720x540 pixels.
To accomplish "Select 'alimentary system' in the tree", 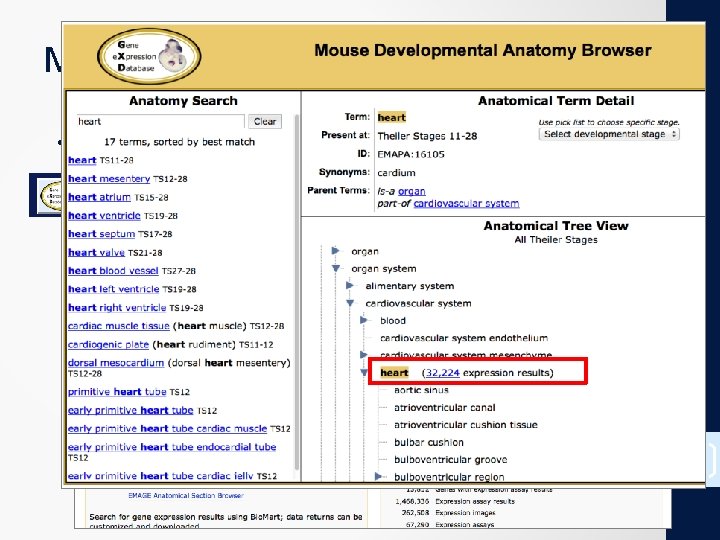I will [x=410, y=286].
